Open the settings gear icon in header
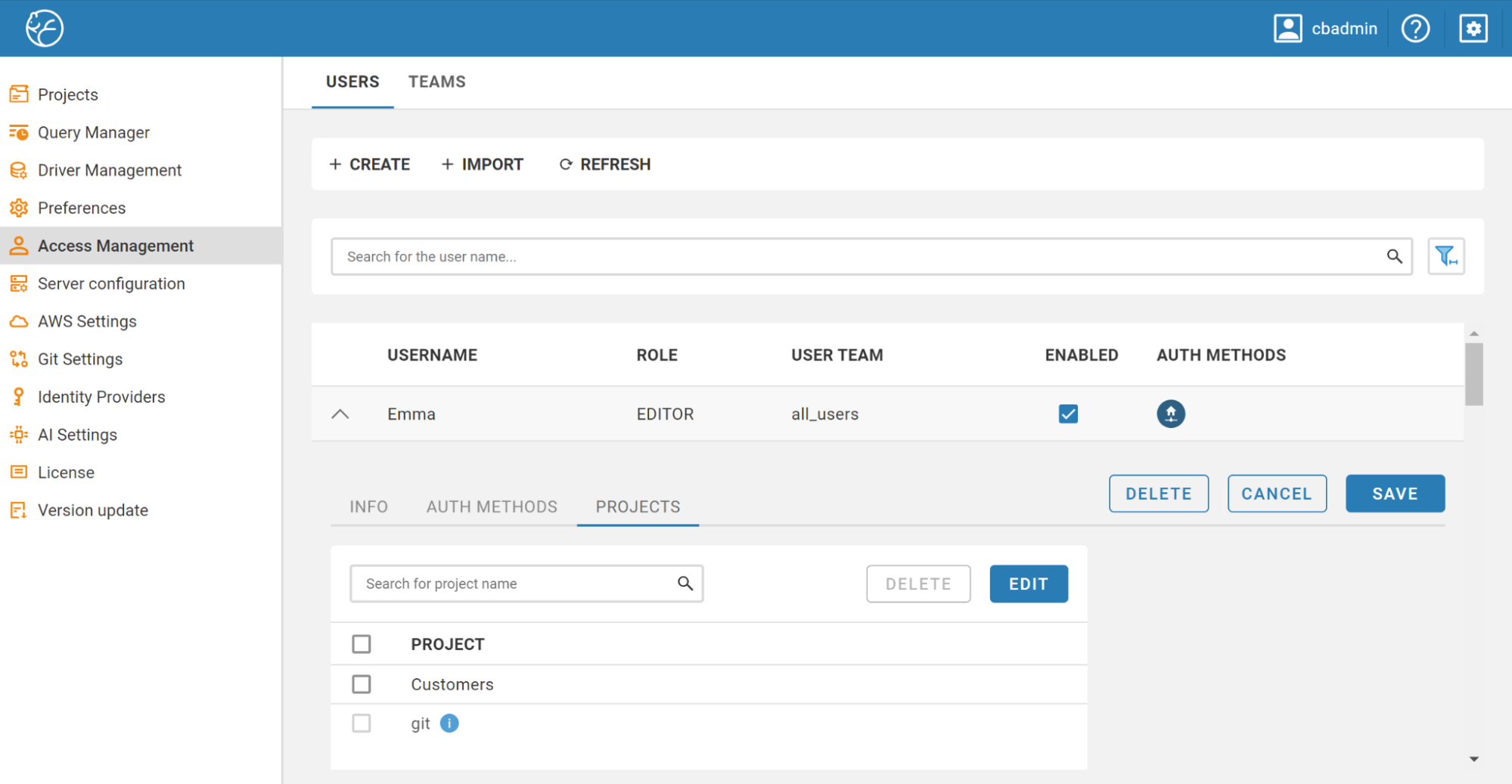 tap(1473, 29)
